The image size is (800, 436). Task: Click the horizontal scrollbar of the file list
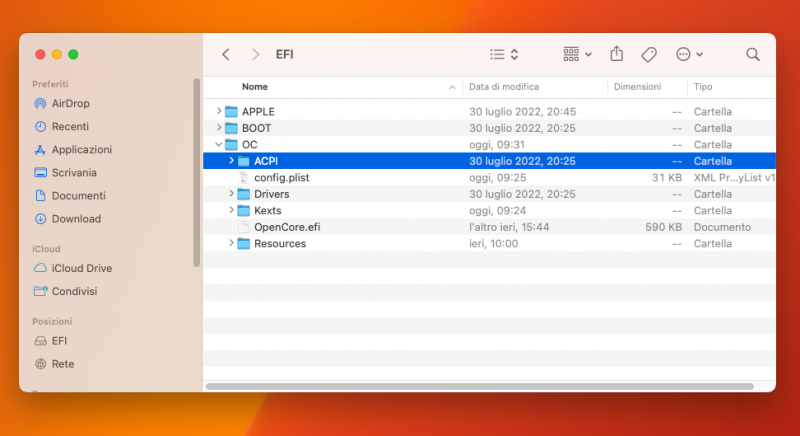click(x=480, y=386)
